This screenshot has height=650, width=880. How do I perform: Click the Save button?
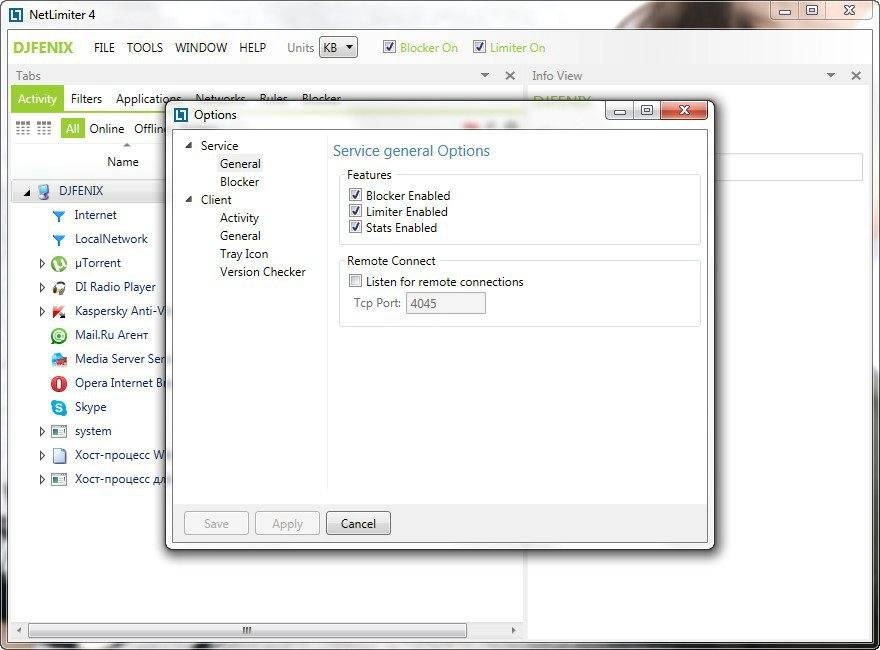pyautogui.click(x=216, y=524)
